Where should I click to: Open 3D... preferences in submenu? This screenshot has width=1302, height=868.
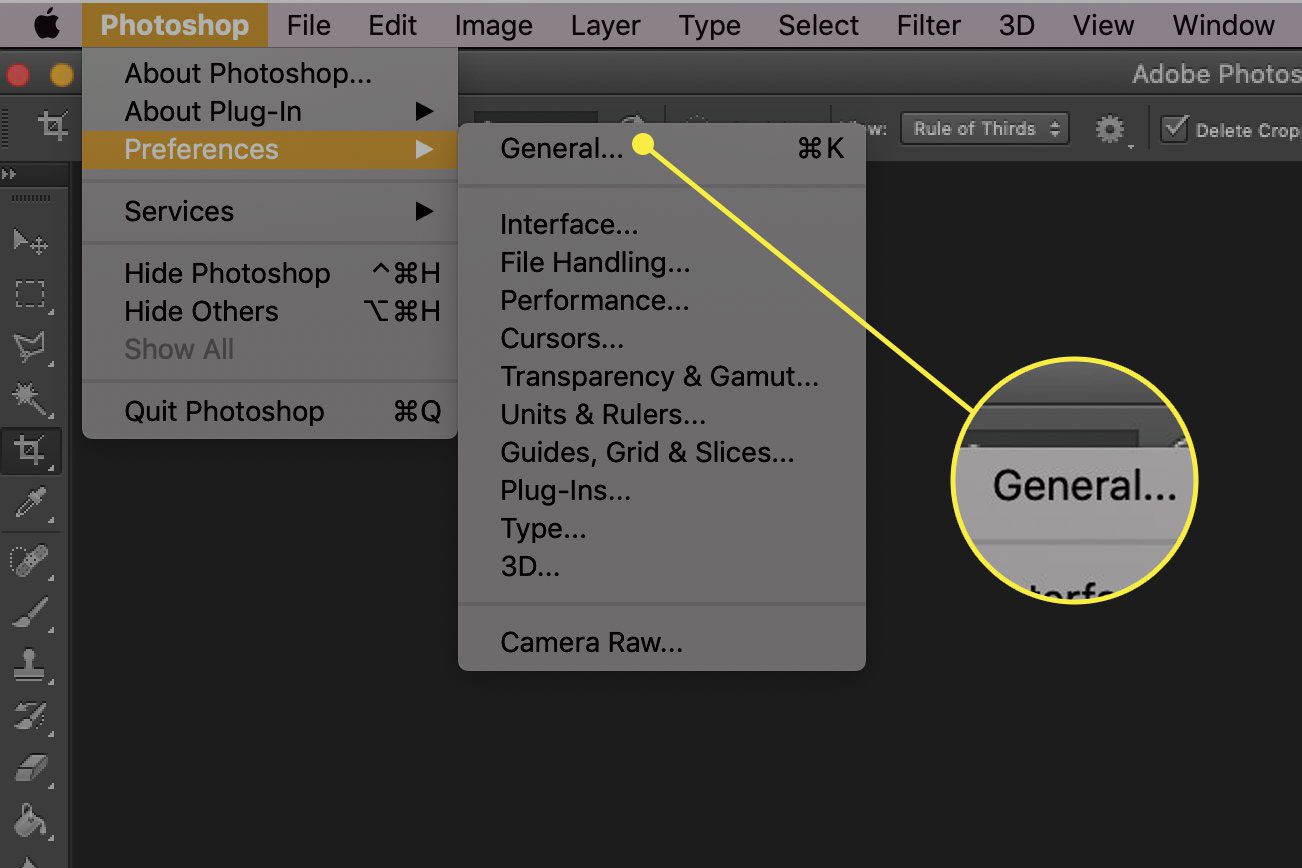(x=661, y=566)
